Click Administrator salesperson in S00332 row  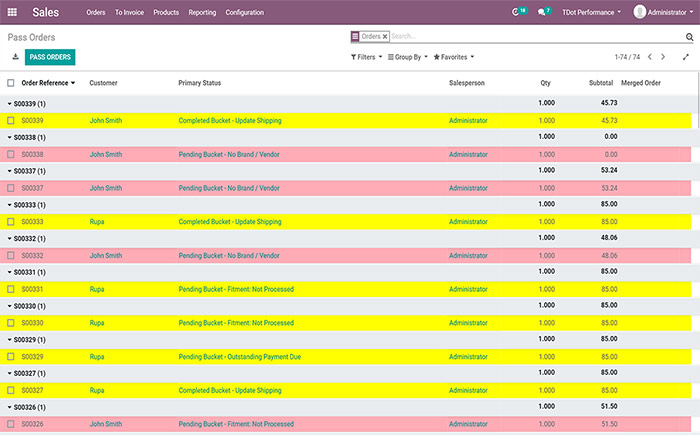tap(468, 255)
